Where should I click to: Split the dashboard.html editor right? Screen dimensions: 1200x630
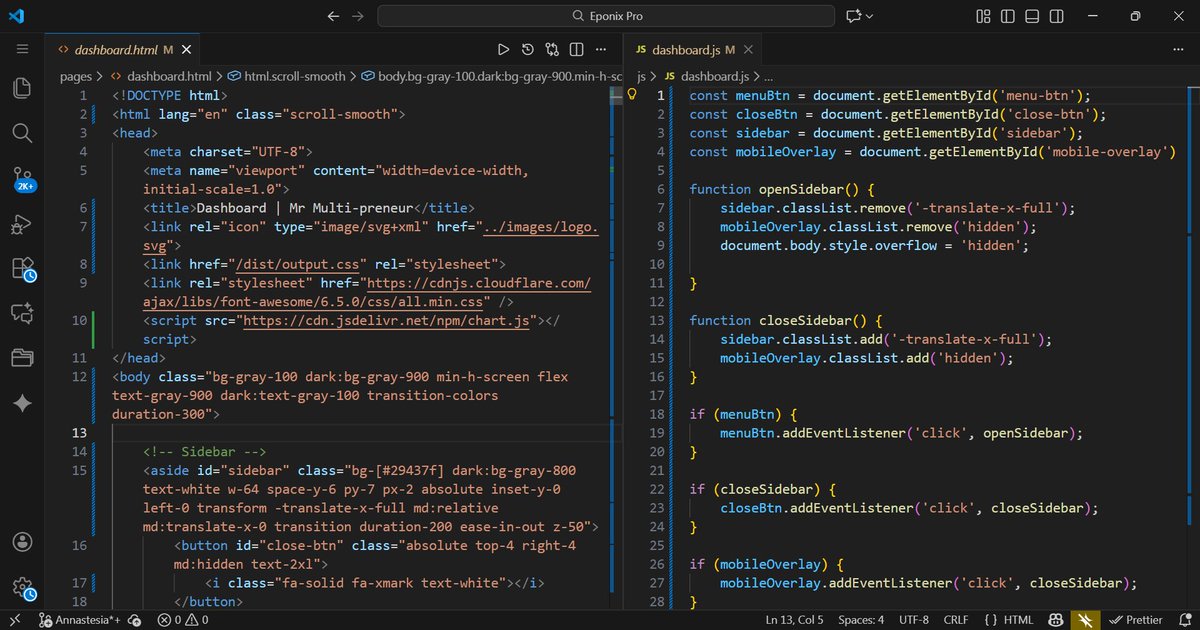coord(577,49)
